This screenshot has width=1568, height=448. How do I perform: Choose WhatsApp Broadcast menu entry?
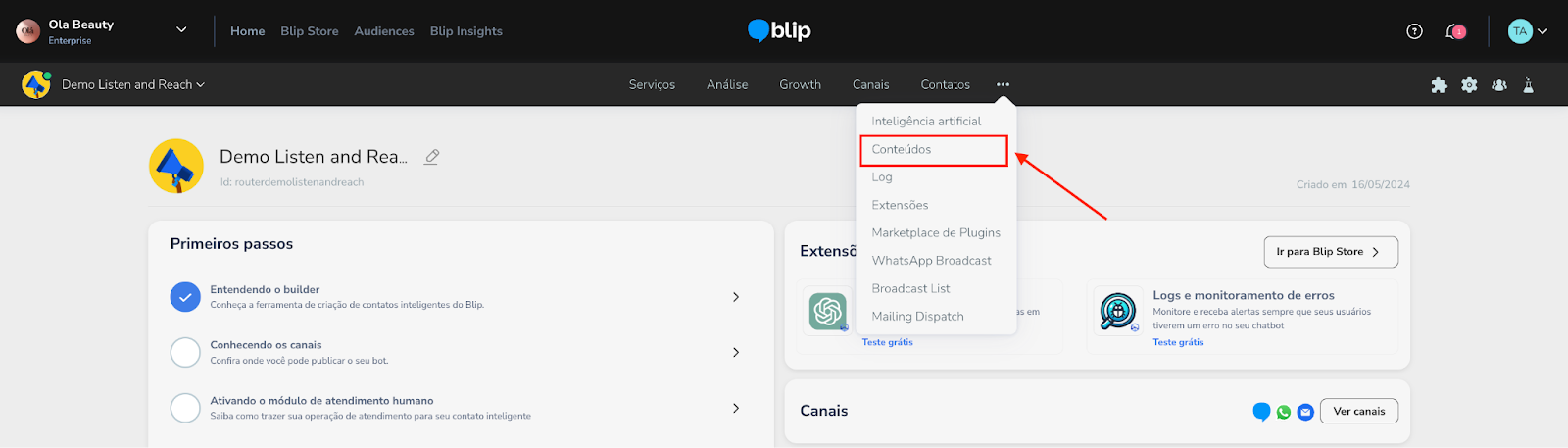[931, 261]
